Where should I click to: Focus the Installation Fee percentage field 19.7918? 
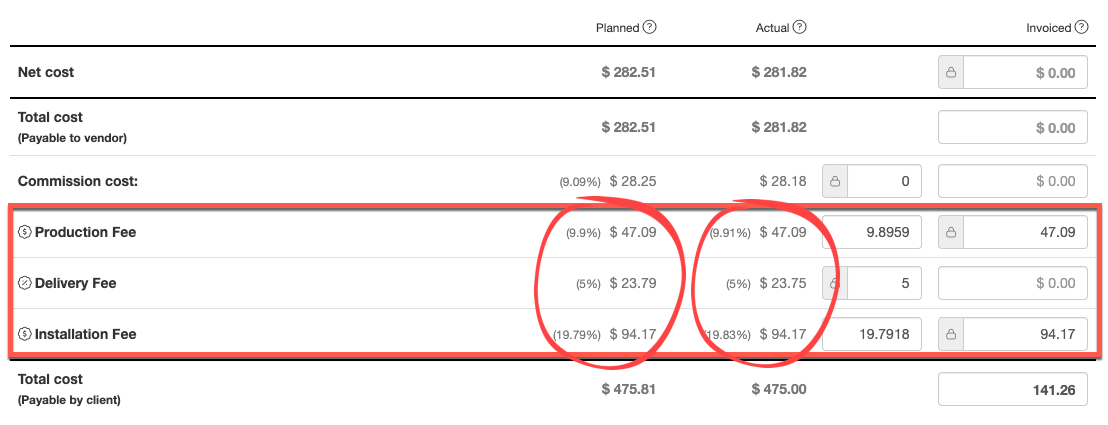click(x=871, y=334)
